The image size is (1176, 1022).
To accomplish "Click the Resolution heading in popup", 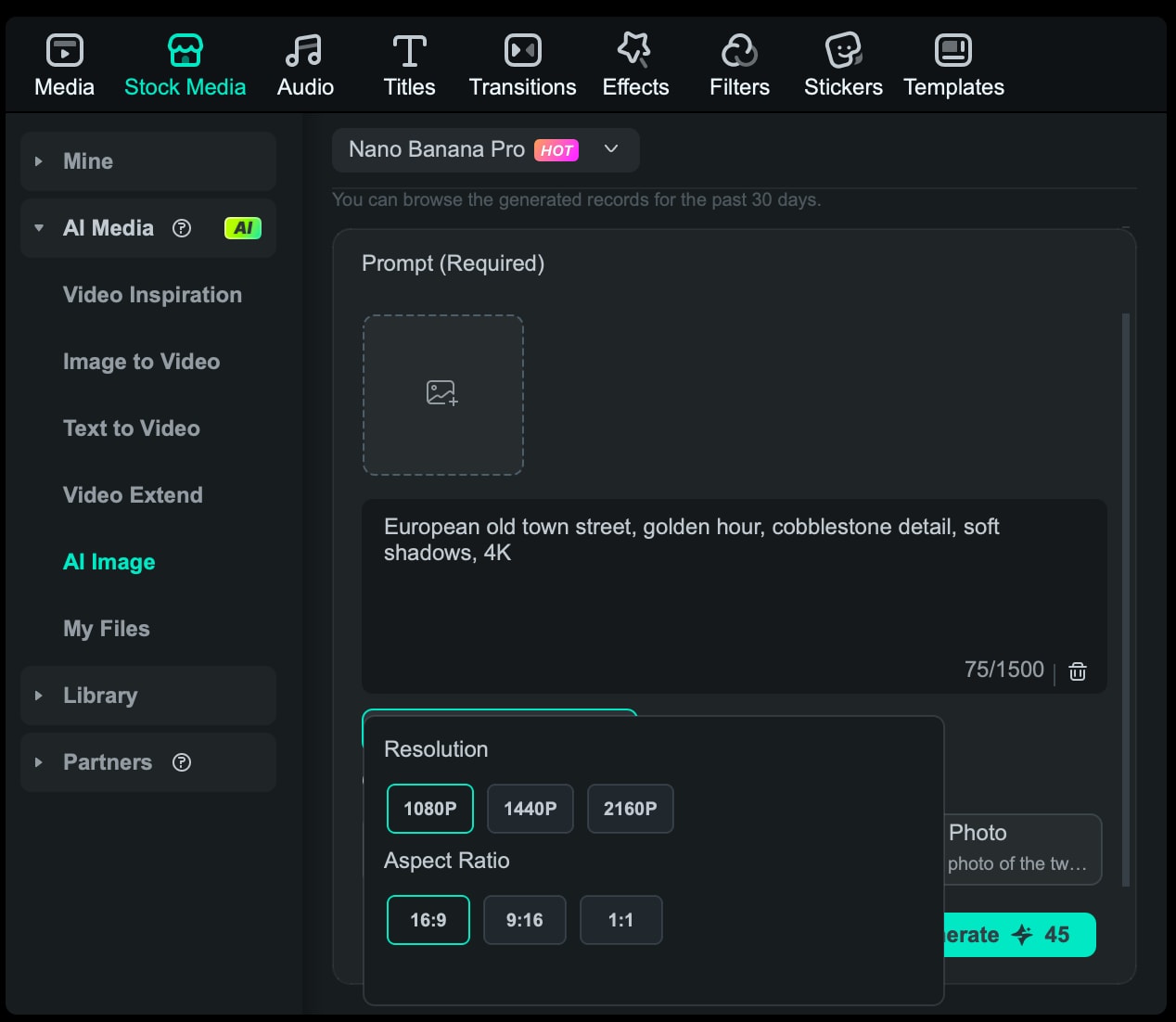I will pos(436,749).
